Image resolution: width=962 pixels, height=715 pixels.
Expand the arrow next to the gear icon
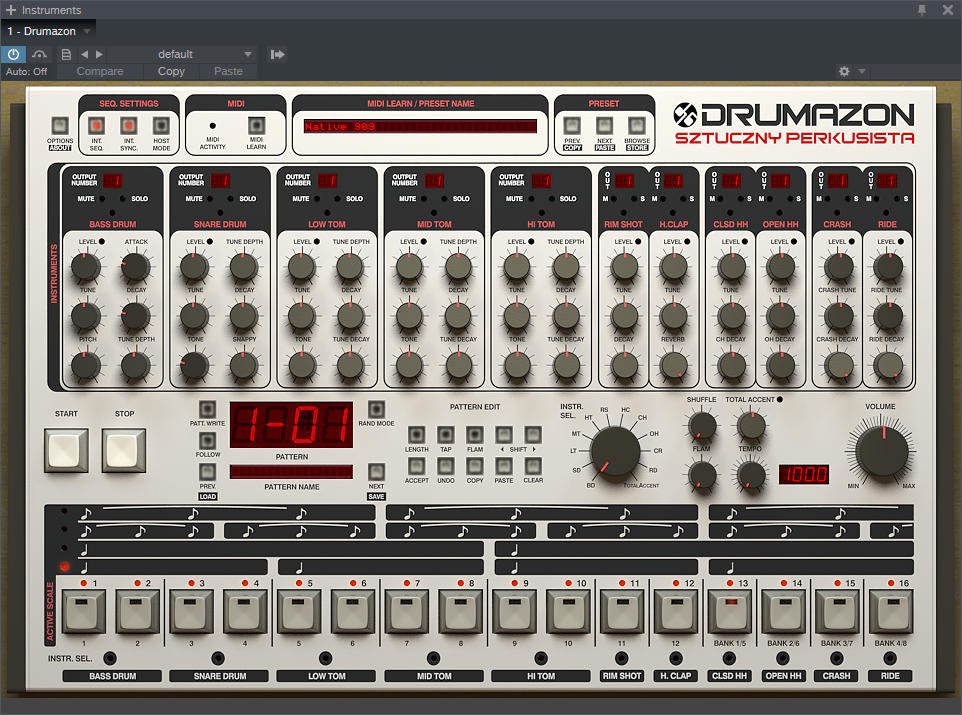pyautogui.click(x=861, y=71)
